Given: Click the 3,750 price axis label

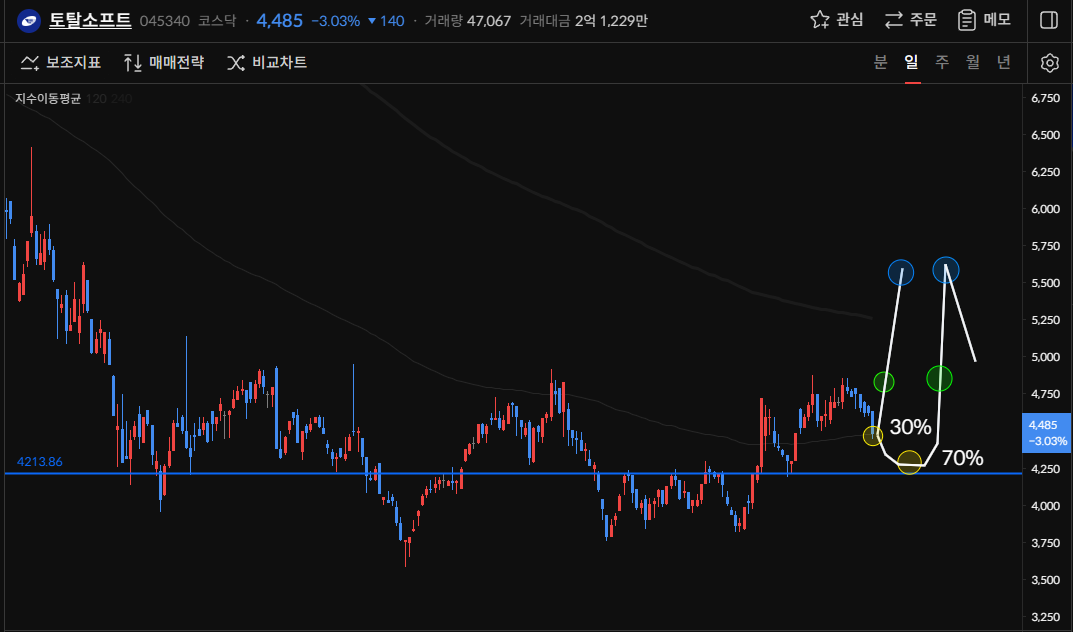Looking at the screenshot, I should click(x=1046, y=543).
